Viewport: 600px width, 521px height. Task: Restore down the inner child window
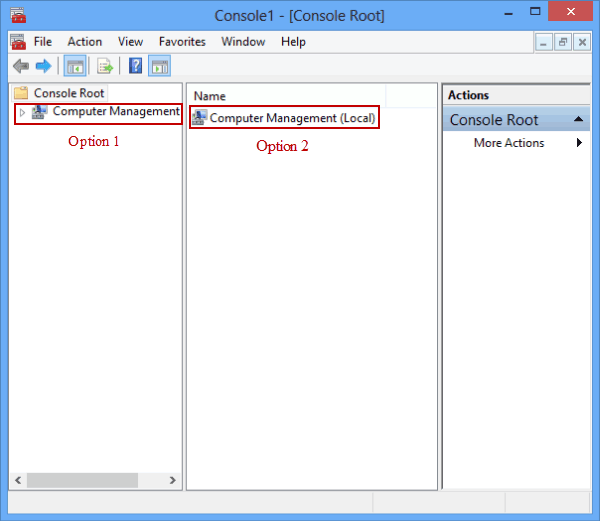tap(562, 42)
